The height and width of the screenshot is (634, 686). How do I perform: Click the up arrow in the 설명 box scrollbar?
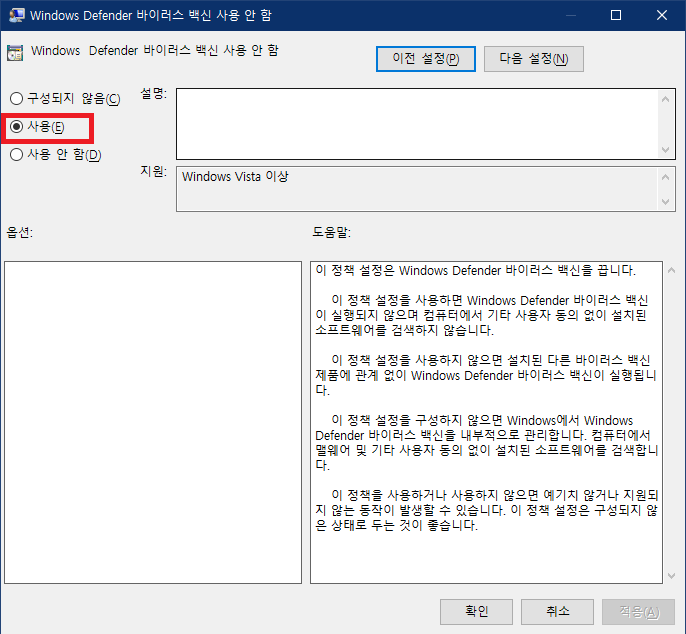click(665, 99)
